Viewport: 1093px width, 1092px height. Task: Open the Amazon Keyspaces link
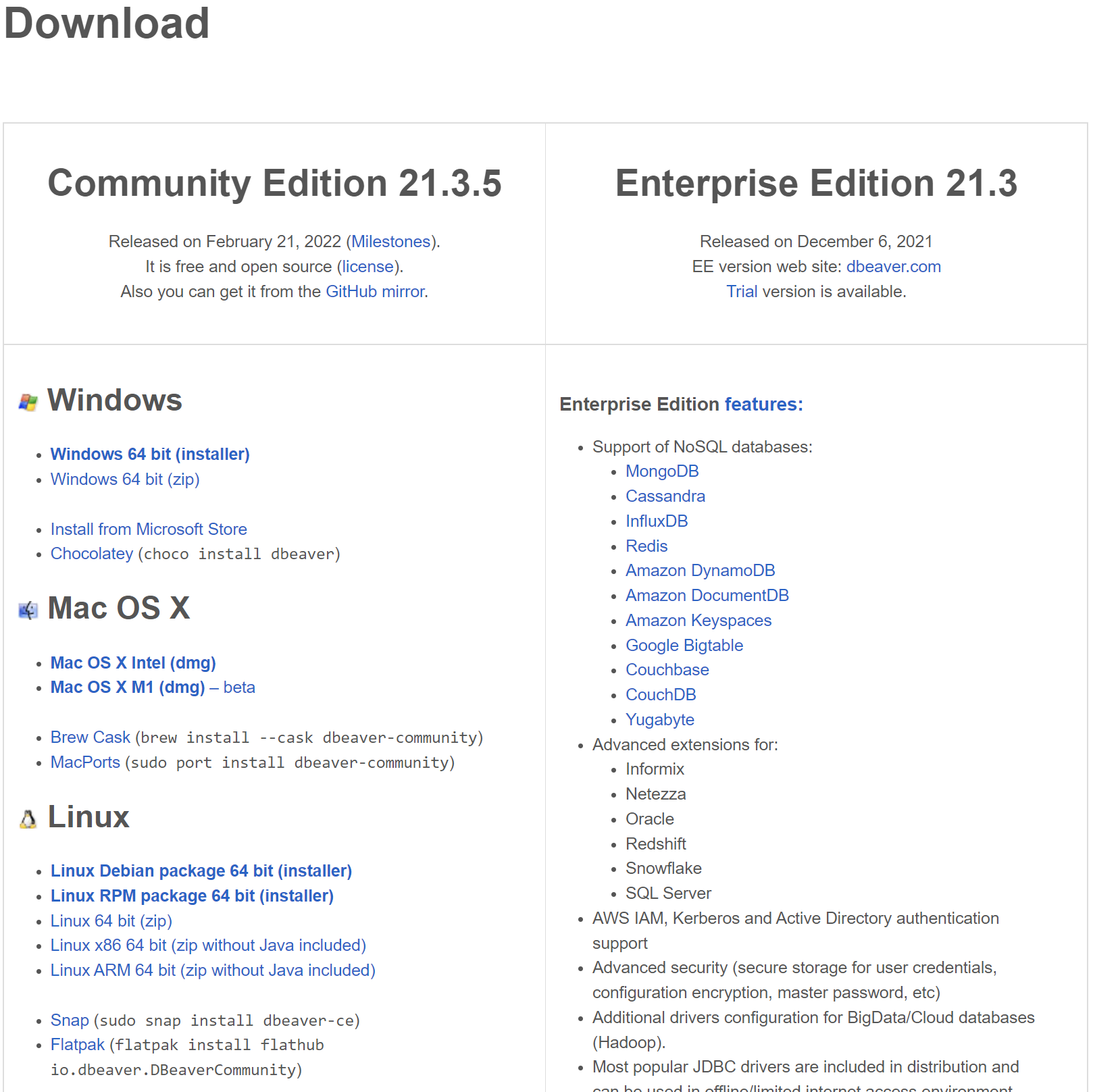pos(698,621)
